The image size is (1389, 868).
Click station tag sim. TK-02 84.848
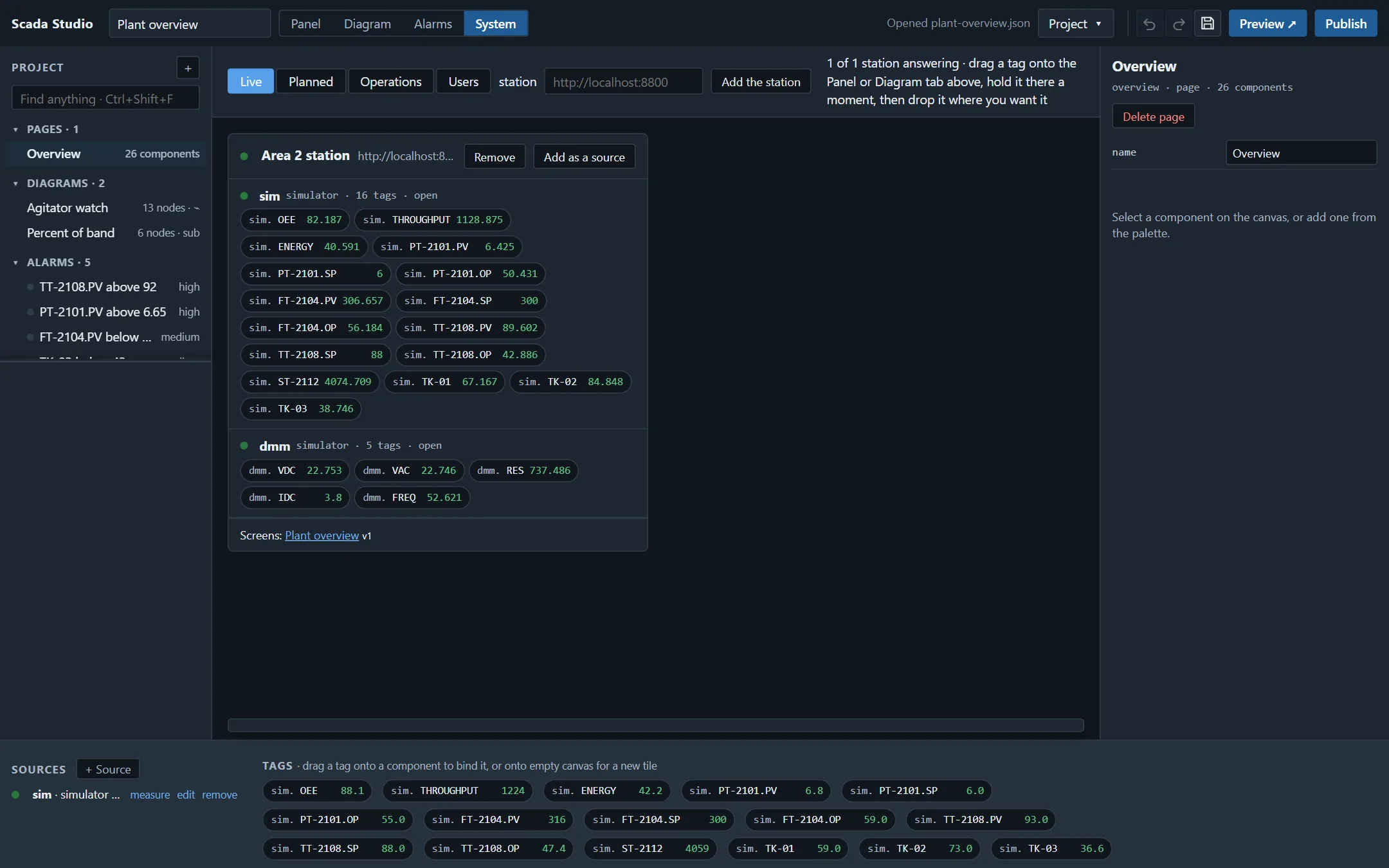coord(570,382)
